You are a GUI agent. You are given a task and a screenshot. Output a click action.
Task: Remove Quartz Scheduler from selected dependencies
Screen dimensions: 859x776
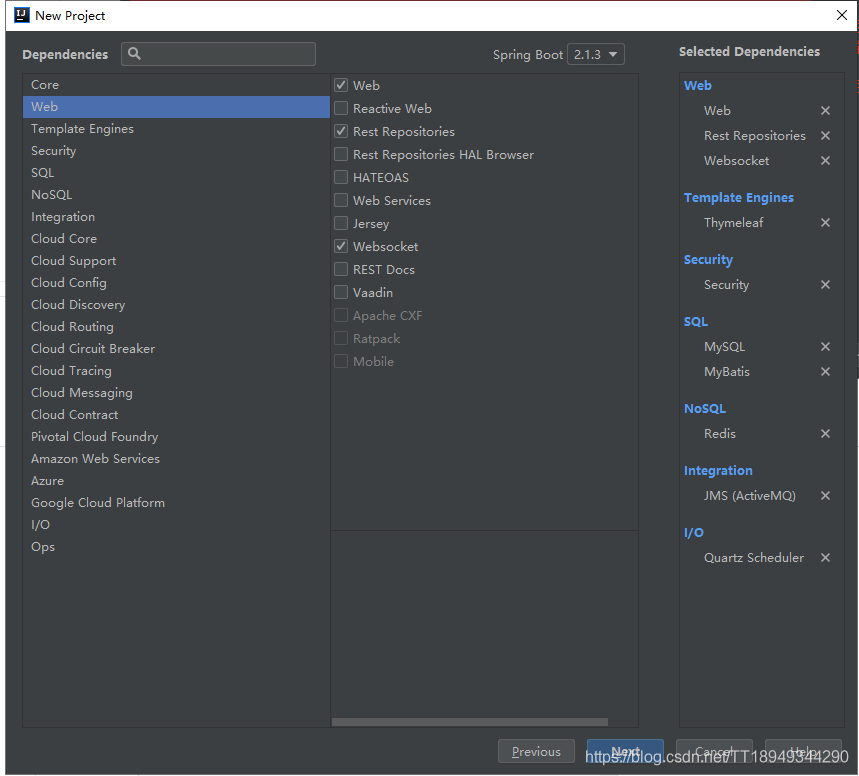coord(825,557)
